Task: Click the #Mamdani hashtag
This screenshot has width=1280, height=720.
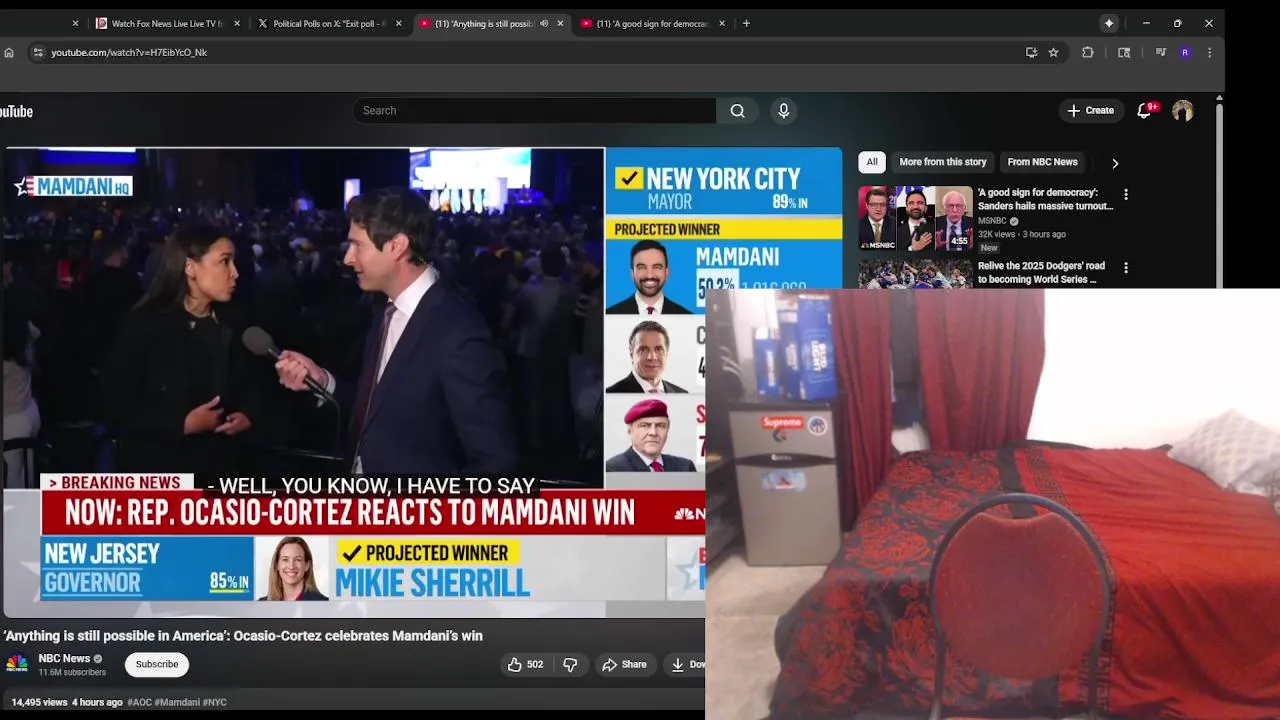Action: click(x=177, y=703)
